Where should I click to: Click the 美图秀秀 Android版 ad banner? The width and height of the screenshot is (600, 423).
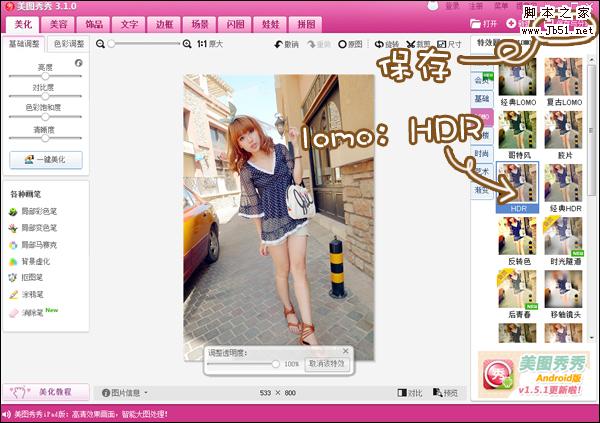[x=534, y=375]
